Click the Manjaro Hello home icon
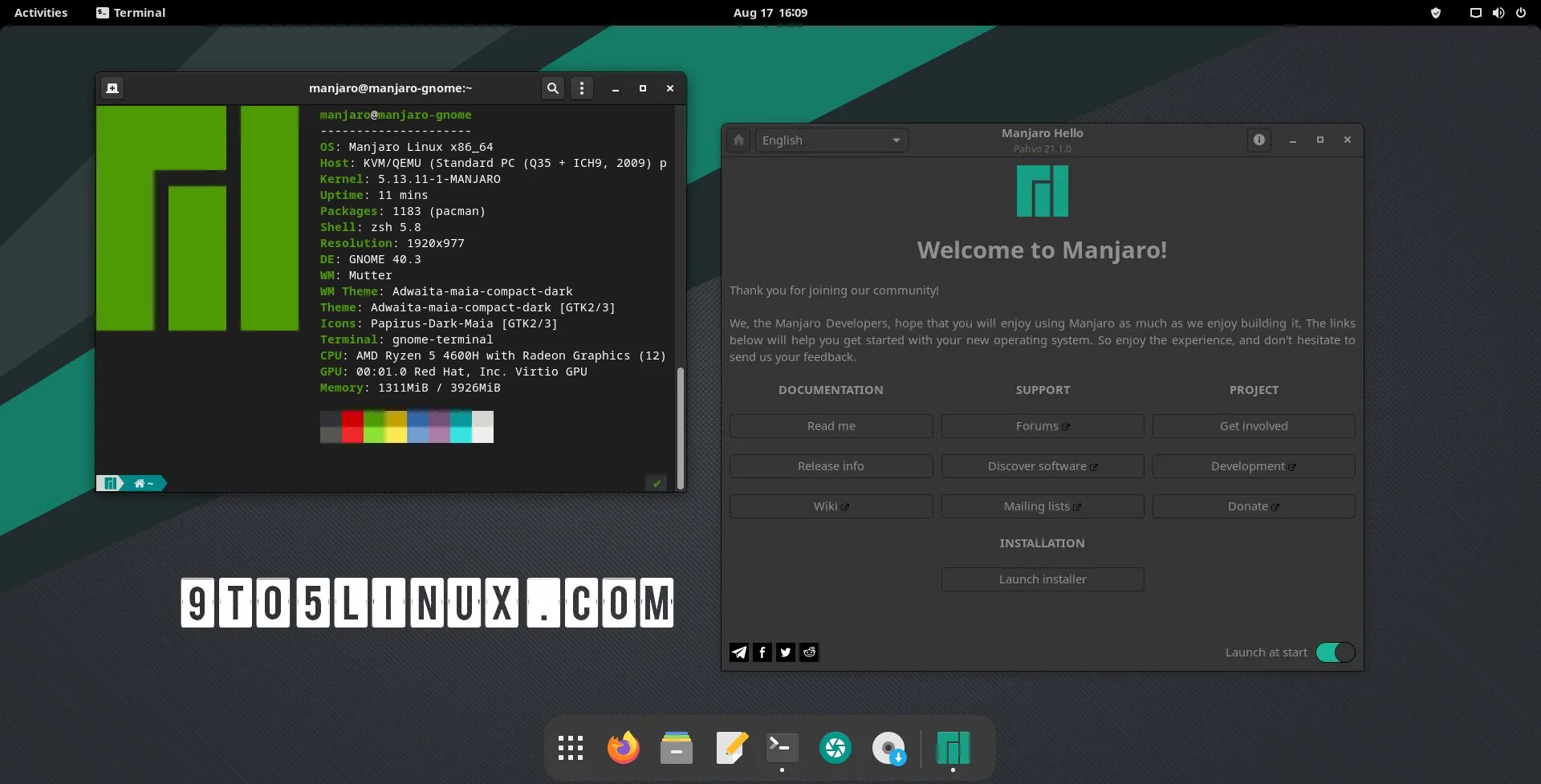Screen dimensions: 1541x784 point(739,140)
